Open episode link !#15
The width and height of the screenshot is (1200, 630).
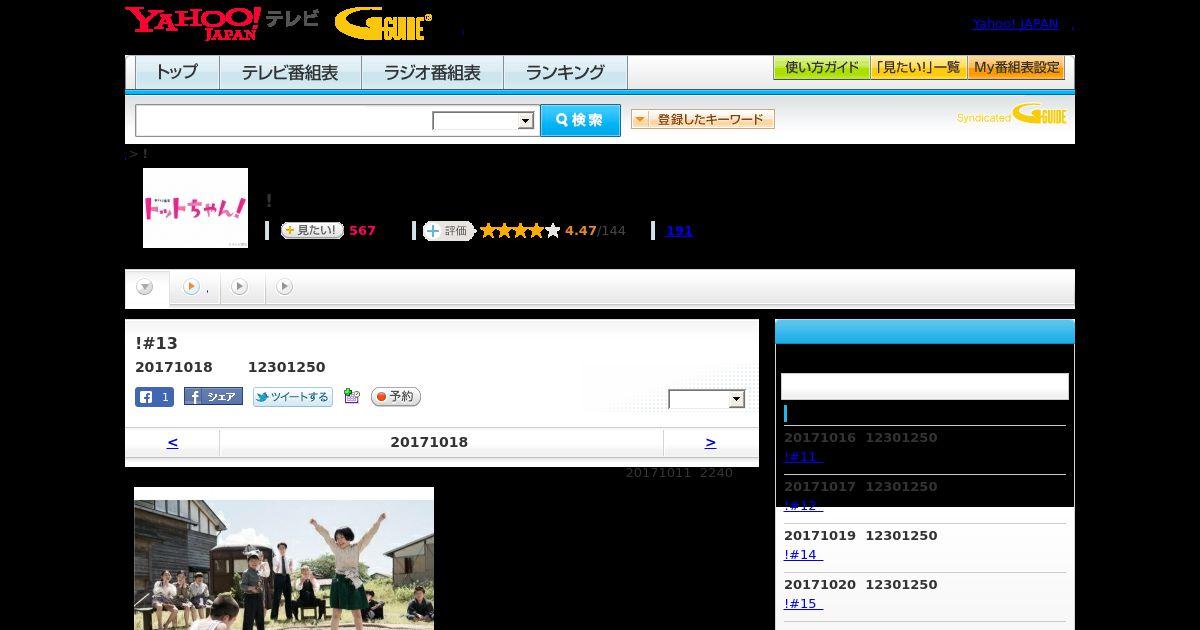(803, 604)
